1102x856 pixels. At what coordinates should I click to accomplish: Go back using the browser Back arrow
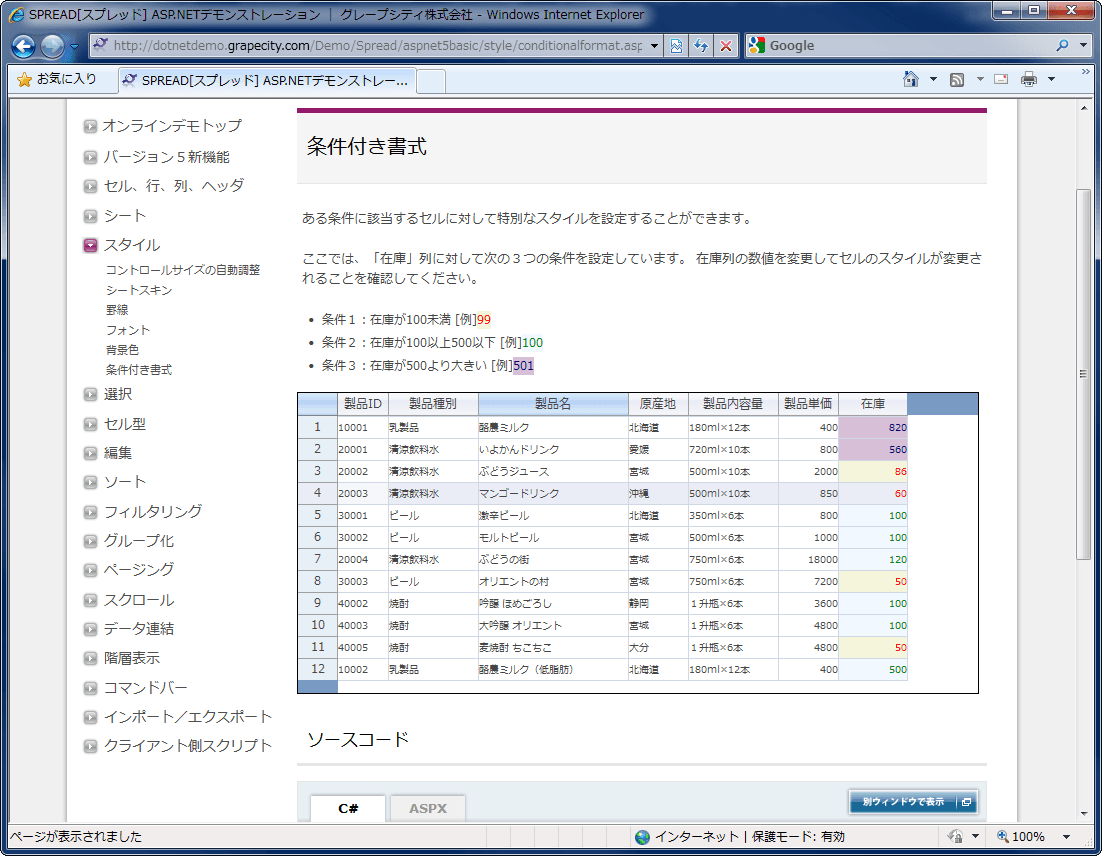click(23, 46)
